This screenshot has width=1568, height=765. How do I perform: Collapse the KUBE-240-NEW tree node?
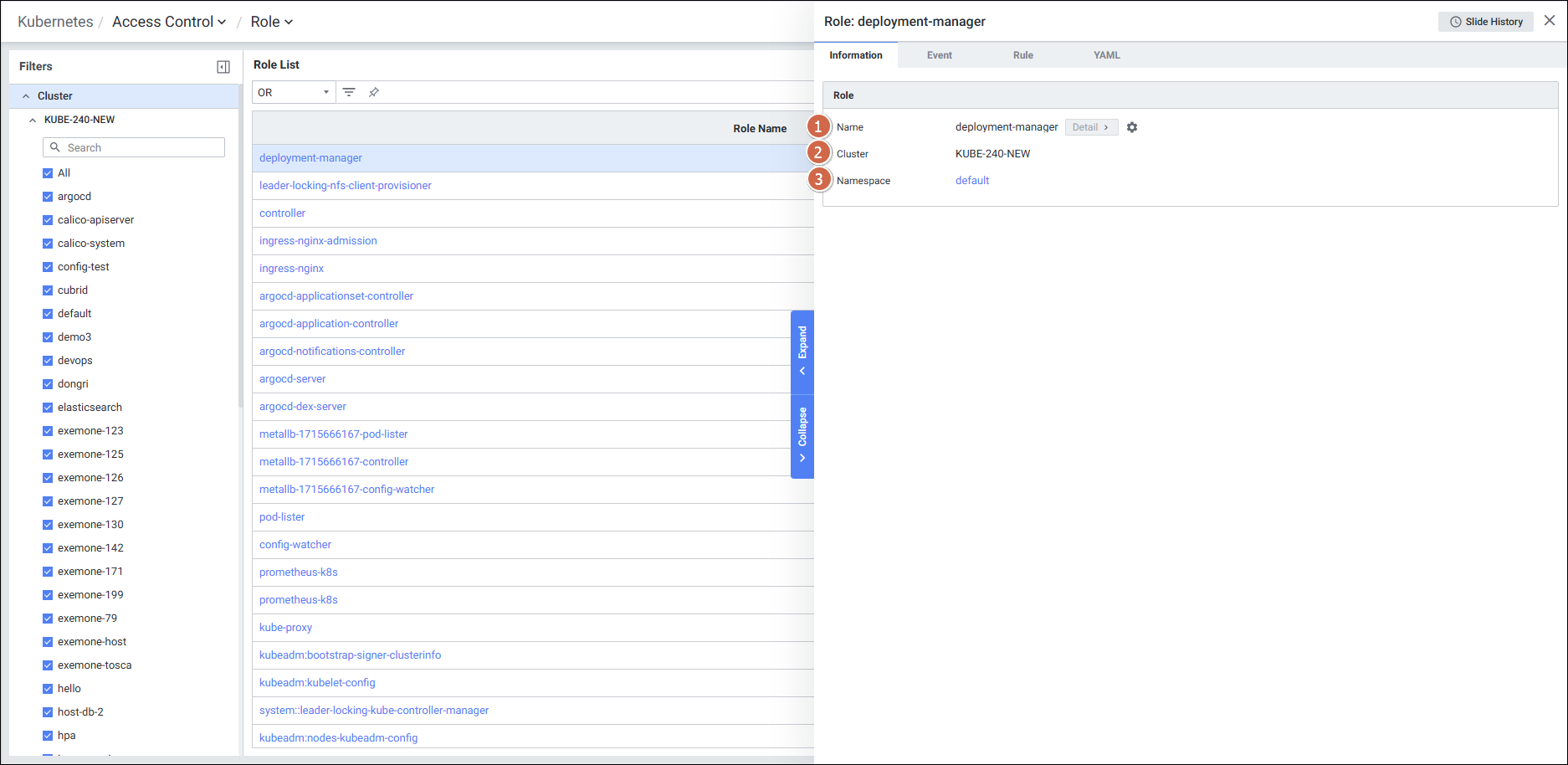point(33,120)
